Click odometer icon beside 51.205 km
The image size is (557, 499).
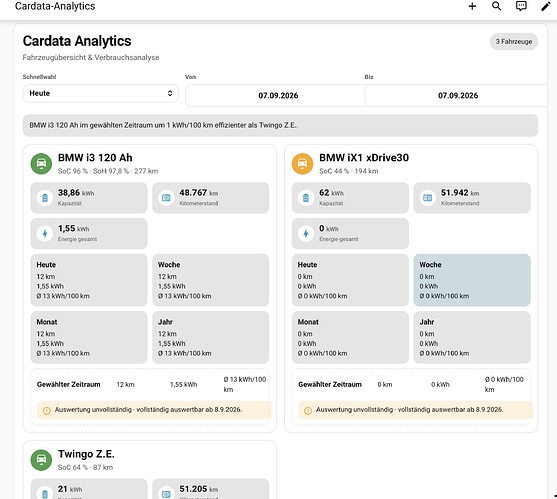(x=166, y=494)
